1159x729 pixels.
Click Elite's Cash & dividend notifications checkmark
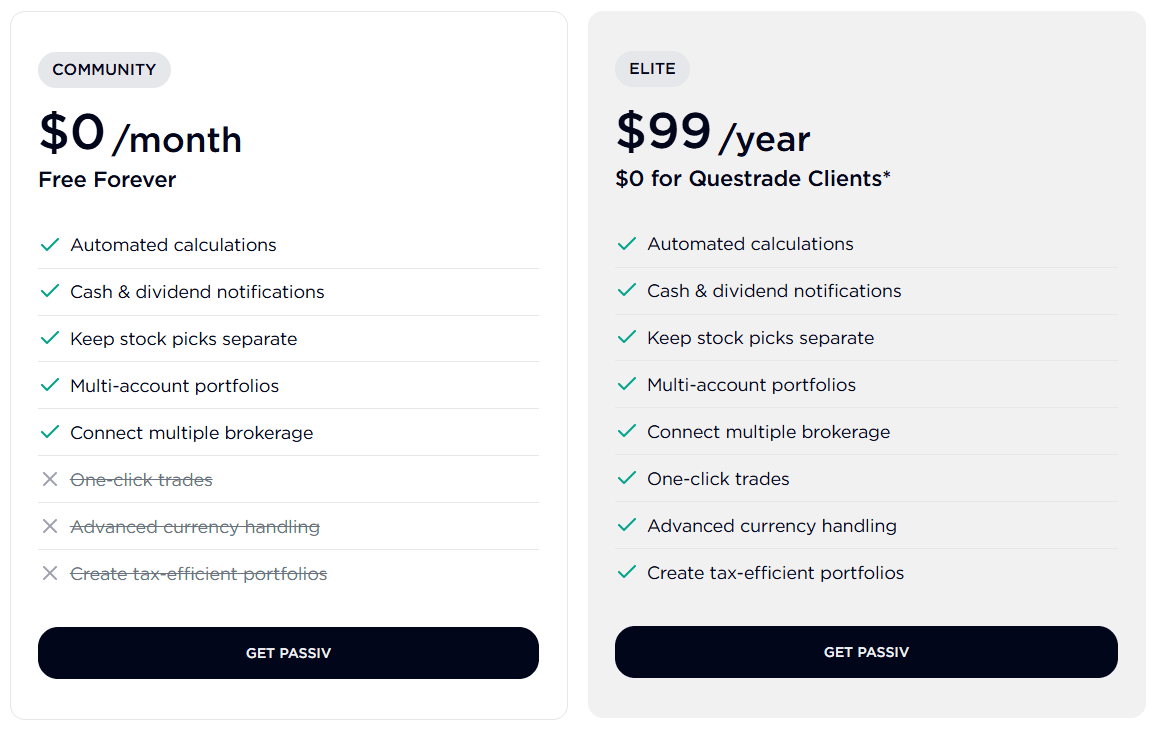pos(627,291)
